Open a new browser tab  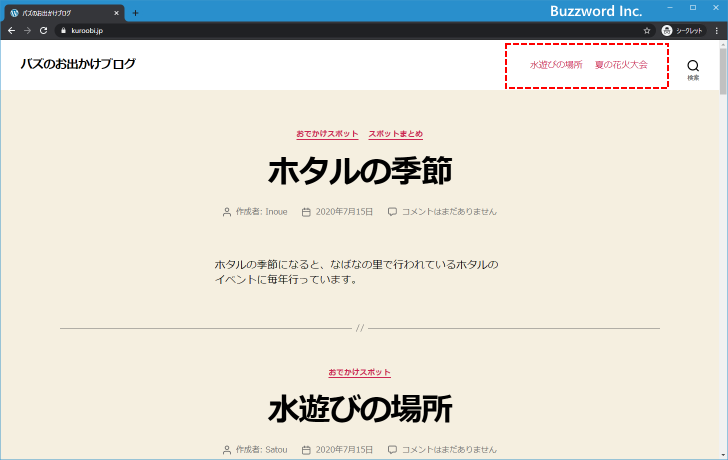135,13
